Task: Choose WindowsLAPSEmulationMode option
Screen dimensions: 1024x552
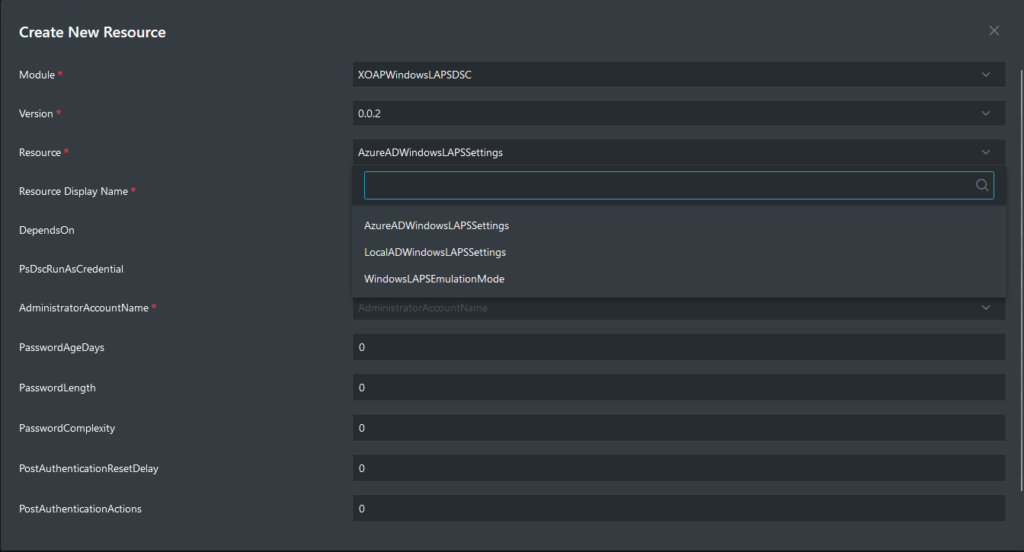Action: point(434,279)
